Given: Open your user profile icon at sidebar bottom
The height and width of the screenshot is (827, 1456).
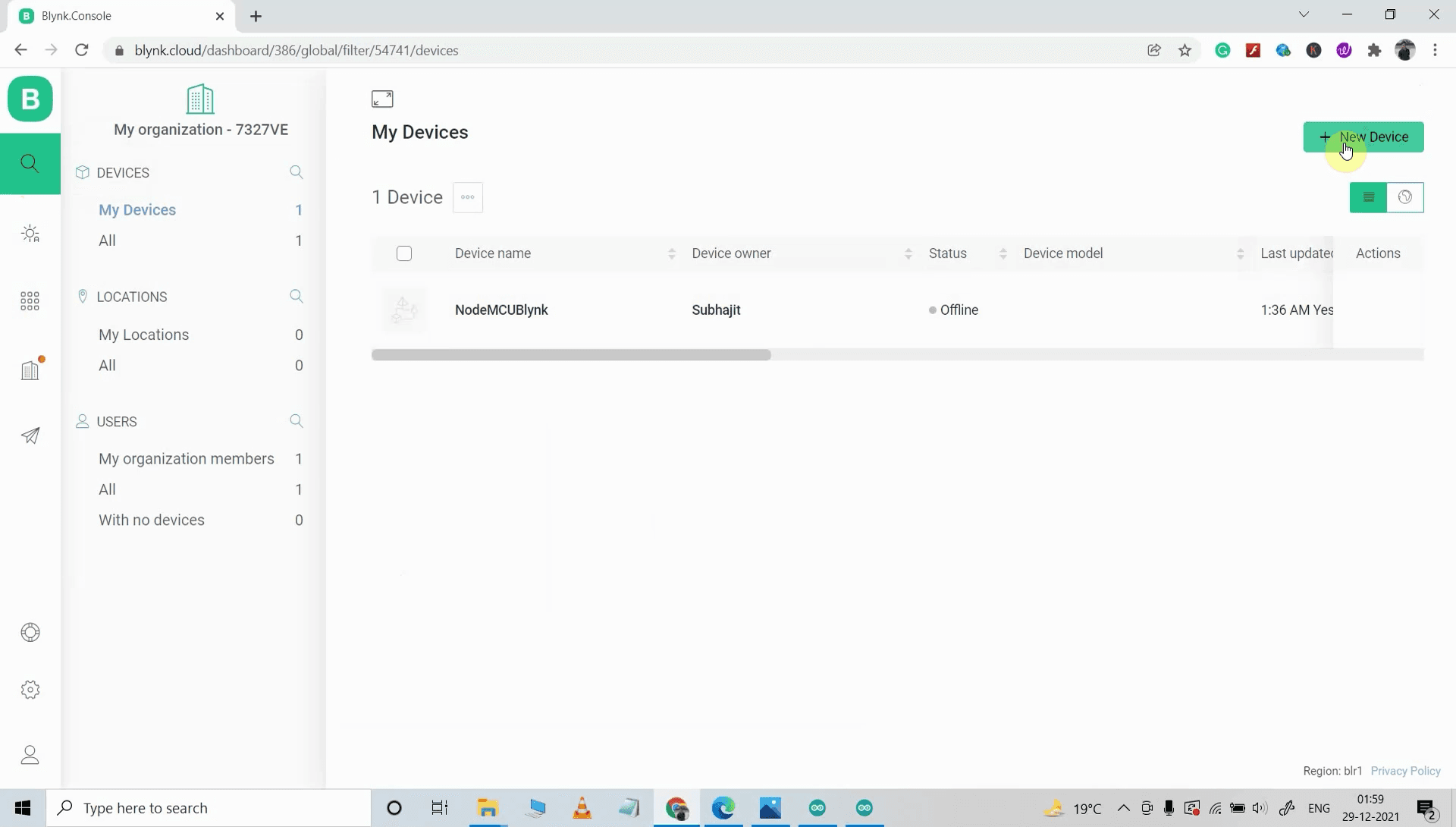Looking at the screenshot, I should click(x=30, y=755).
